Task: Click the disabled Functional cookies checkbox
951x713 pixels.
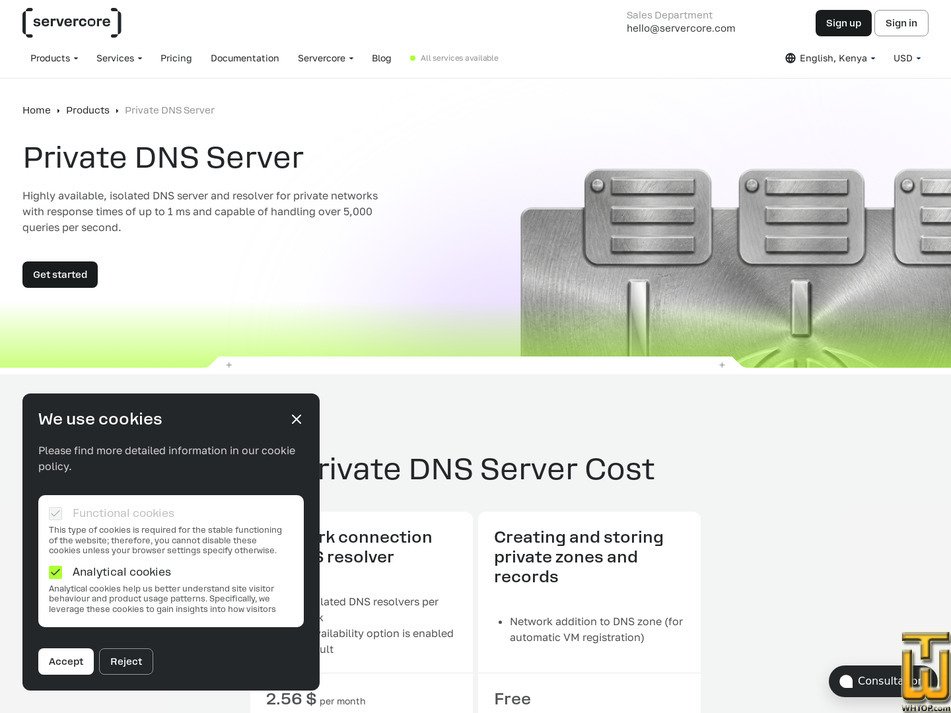Action: [55, 514]
